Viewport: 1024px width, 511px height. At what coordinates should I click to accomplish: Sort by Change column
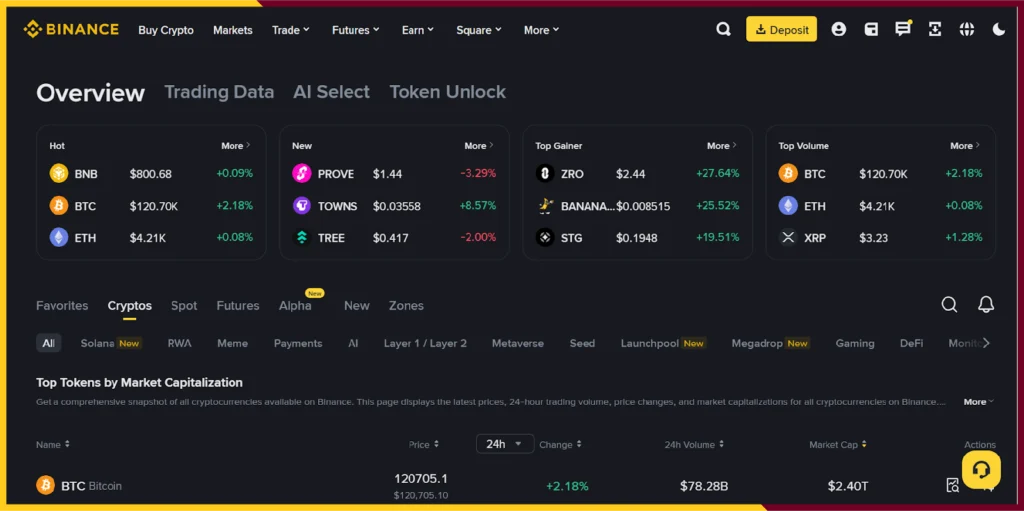[x=560, y=444]
